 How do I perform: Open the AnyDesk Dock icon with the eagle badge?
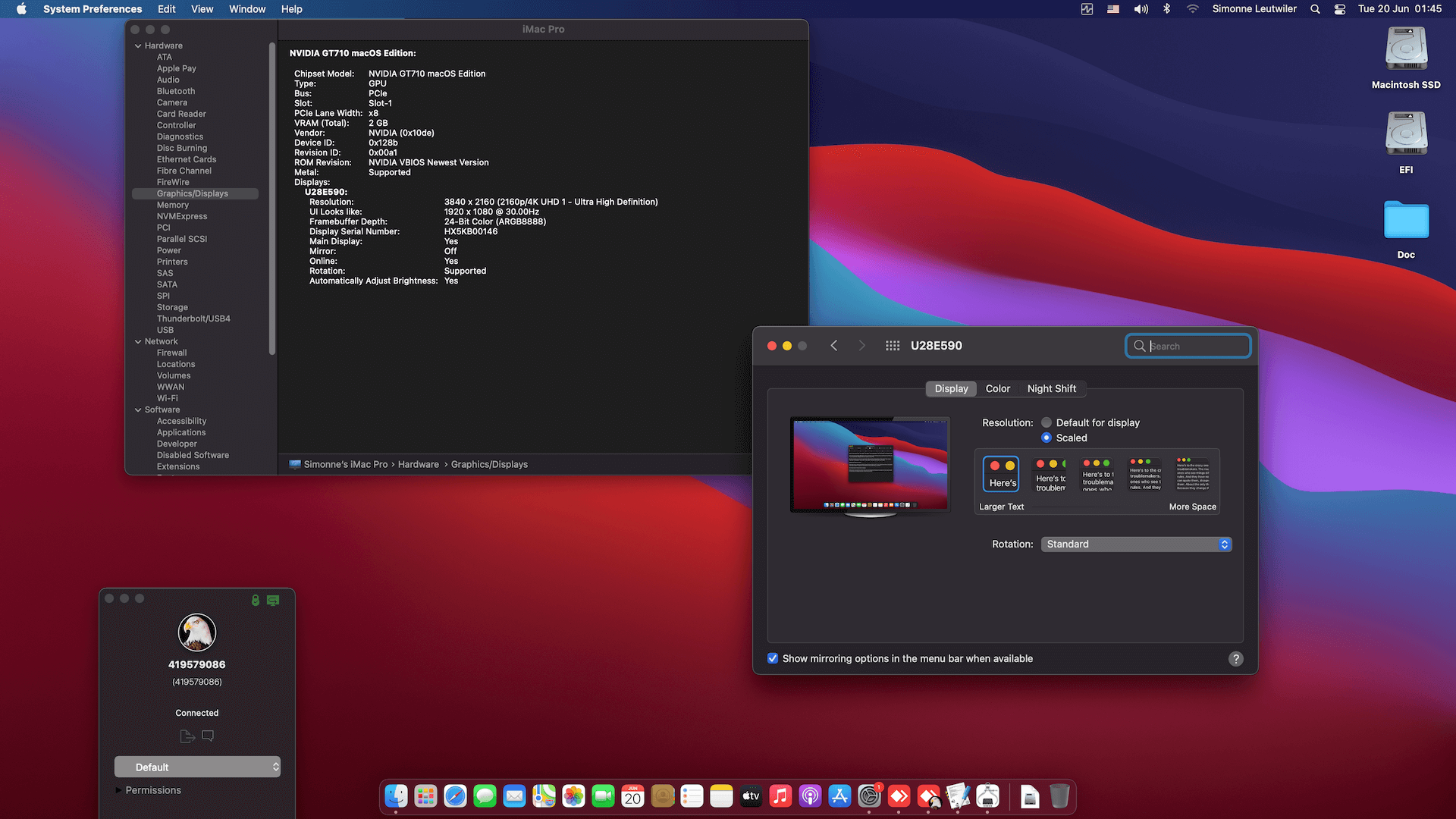pos(929,796)
